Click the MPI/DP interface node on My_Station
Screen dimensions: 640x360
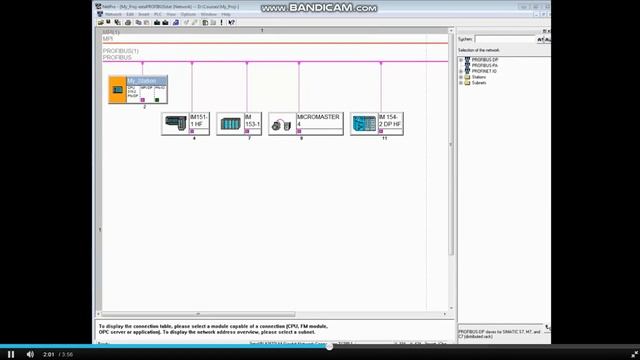tap(142, 100)
